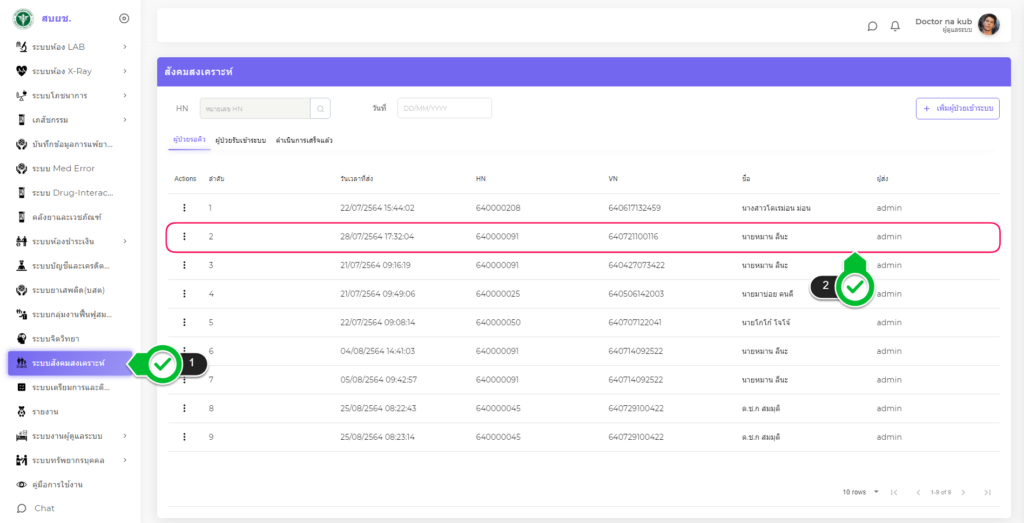
Task: Expand the ระบบห้อง LAB submenu chevron
Action: click(x=125, y=46)
